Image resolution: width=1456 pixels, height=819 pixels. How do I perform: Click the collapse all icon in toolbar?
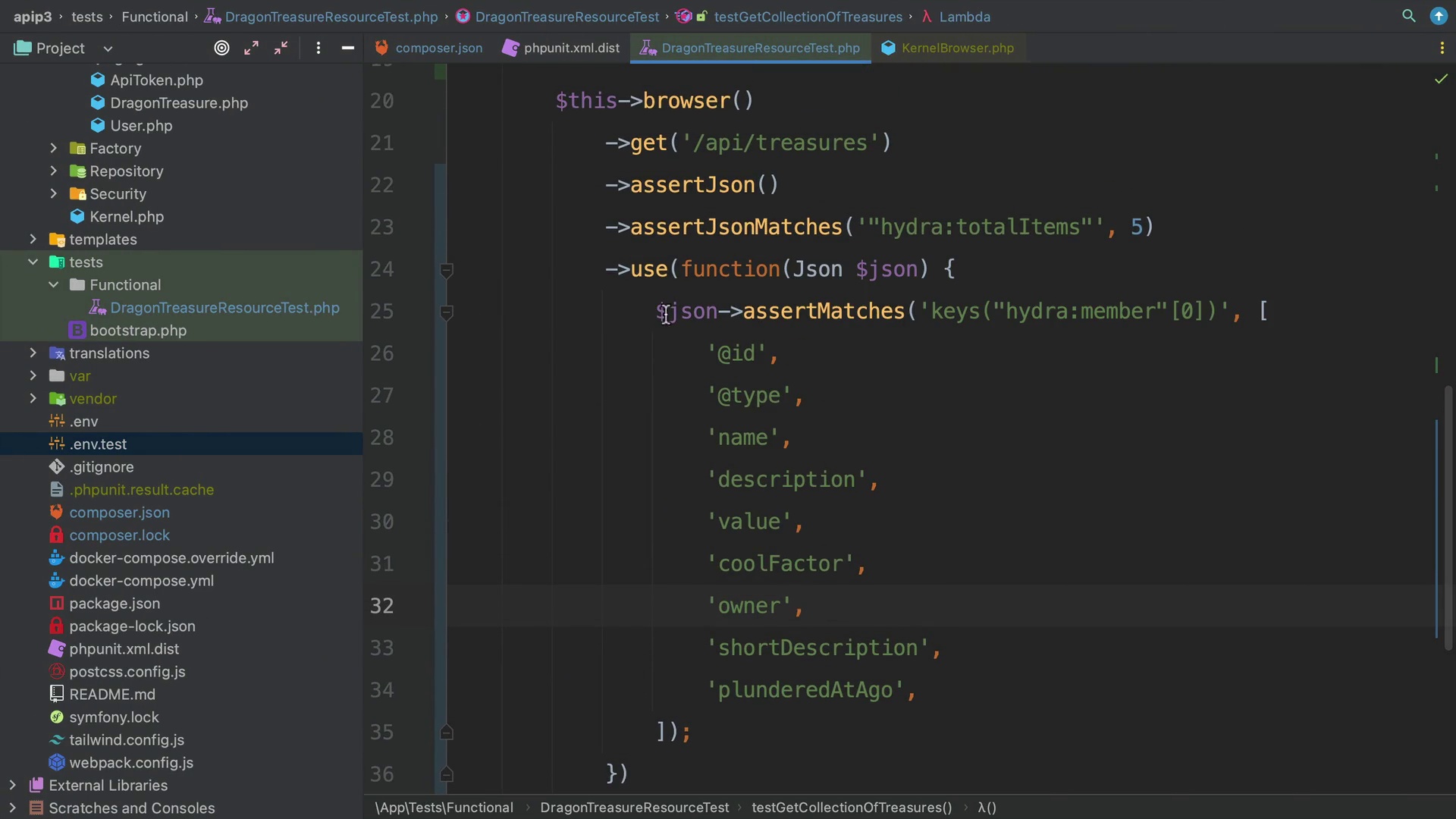pyautogui.click(x=281, y=48)
